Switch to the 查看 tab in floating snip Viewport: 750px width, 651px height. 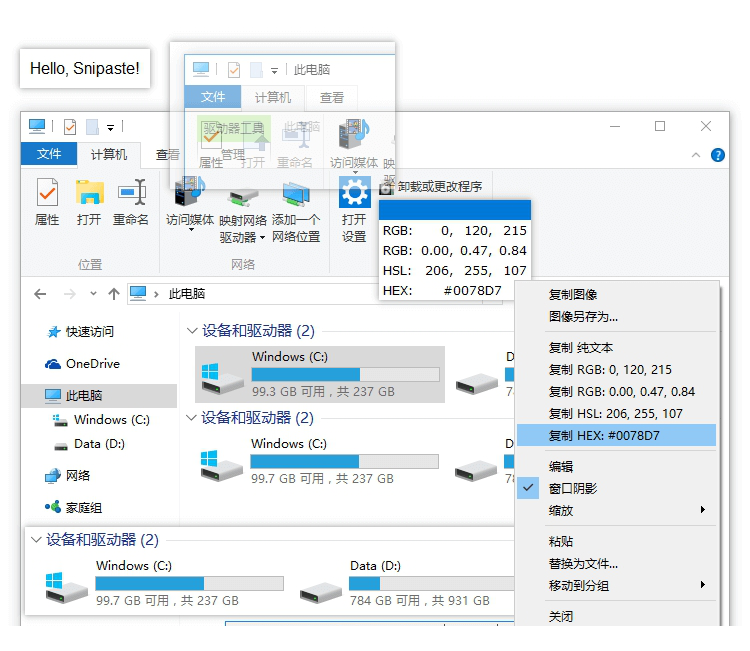331,98
